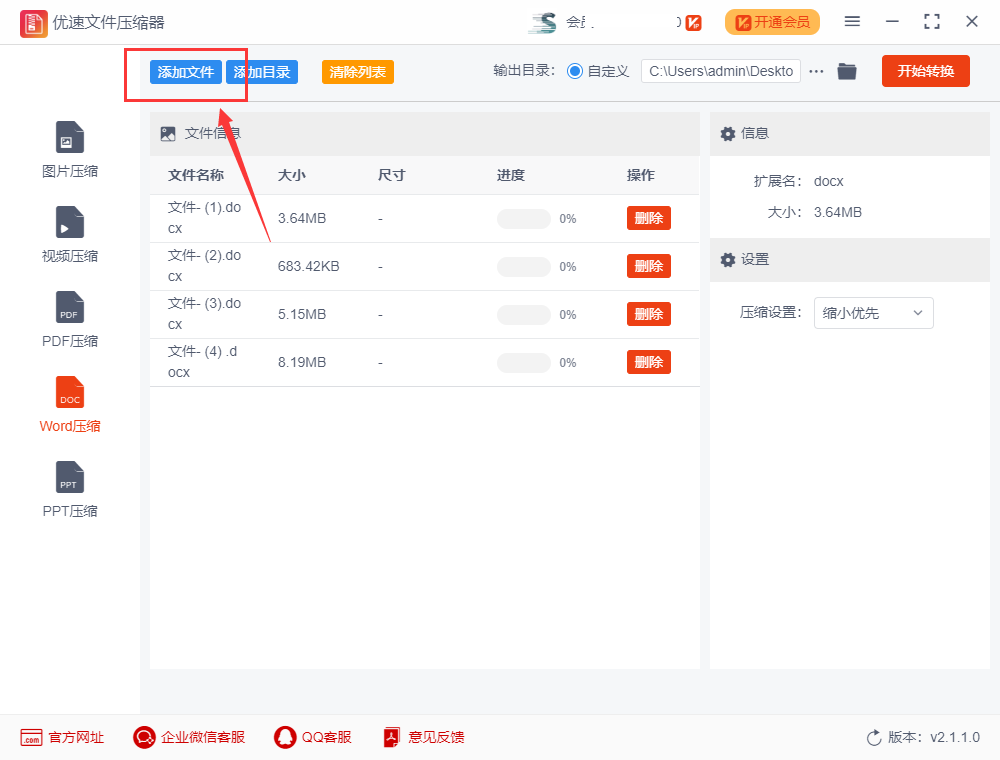Select file name 文件- (1).docx

(x=204, y=218)
